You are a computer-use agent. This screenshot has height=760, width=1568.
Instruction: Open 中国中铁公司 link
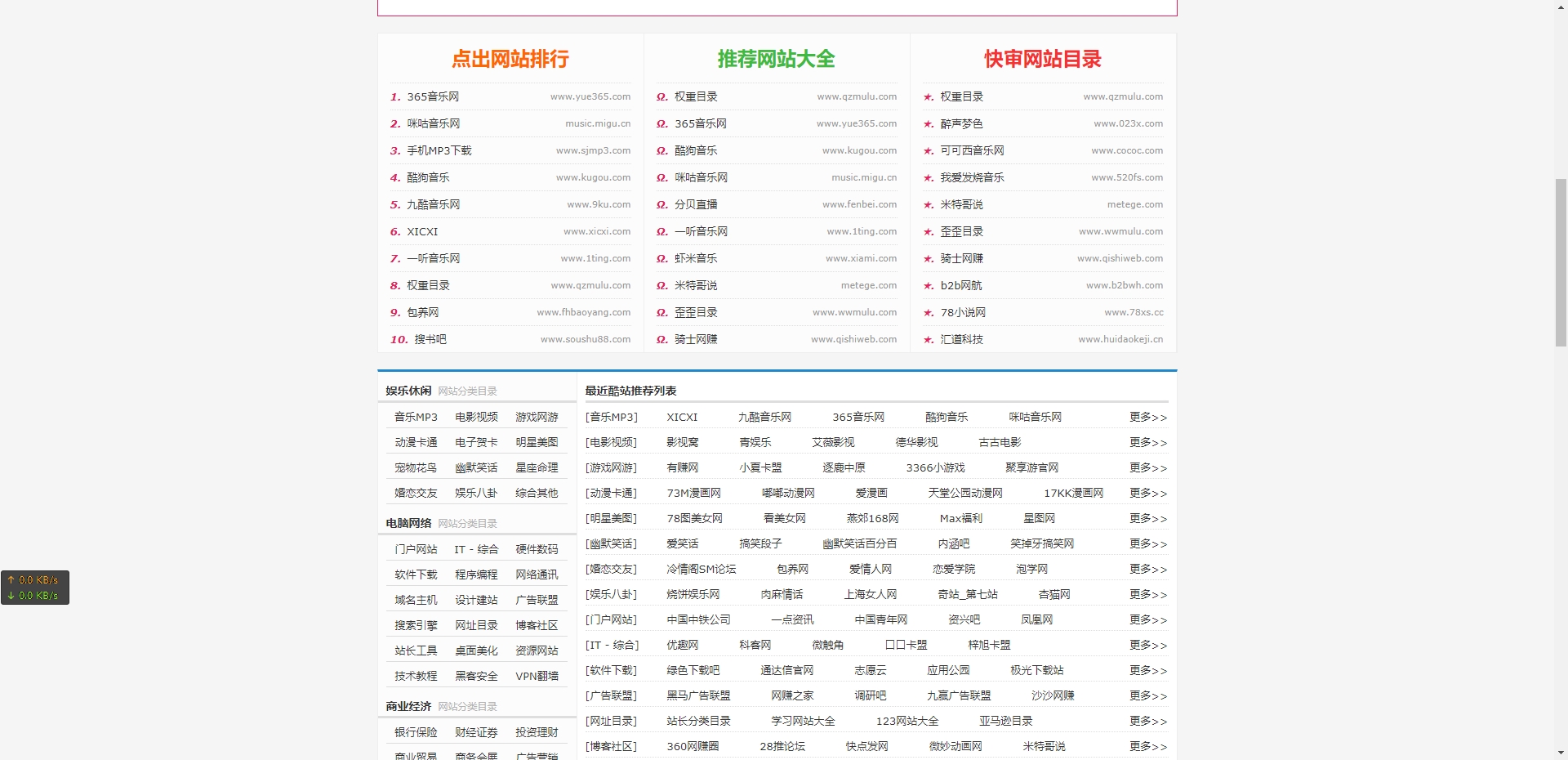698,619
